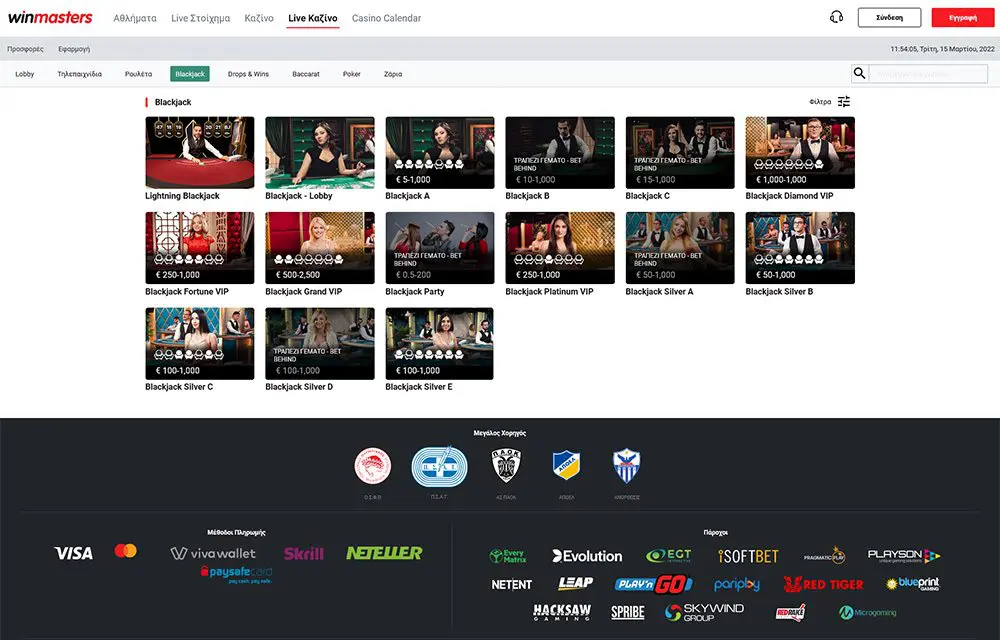Click the search magnifier icon

[x=859, y=73]
